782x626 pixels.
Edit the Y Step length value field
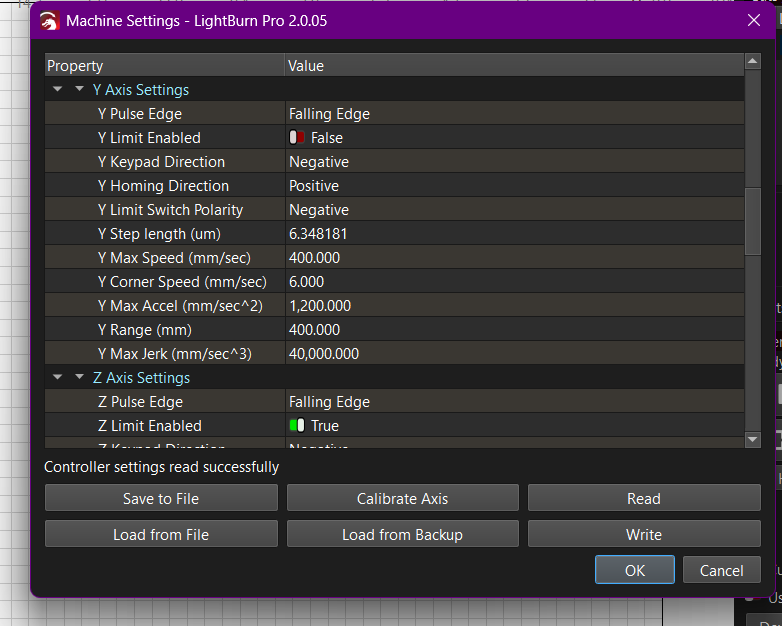514,234
